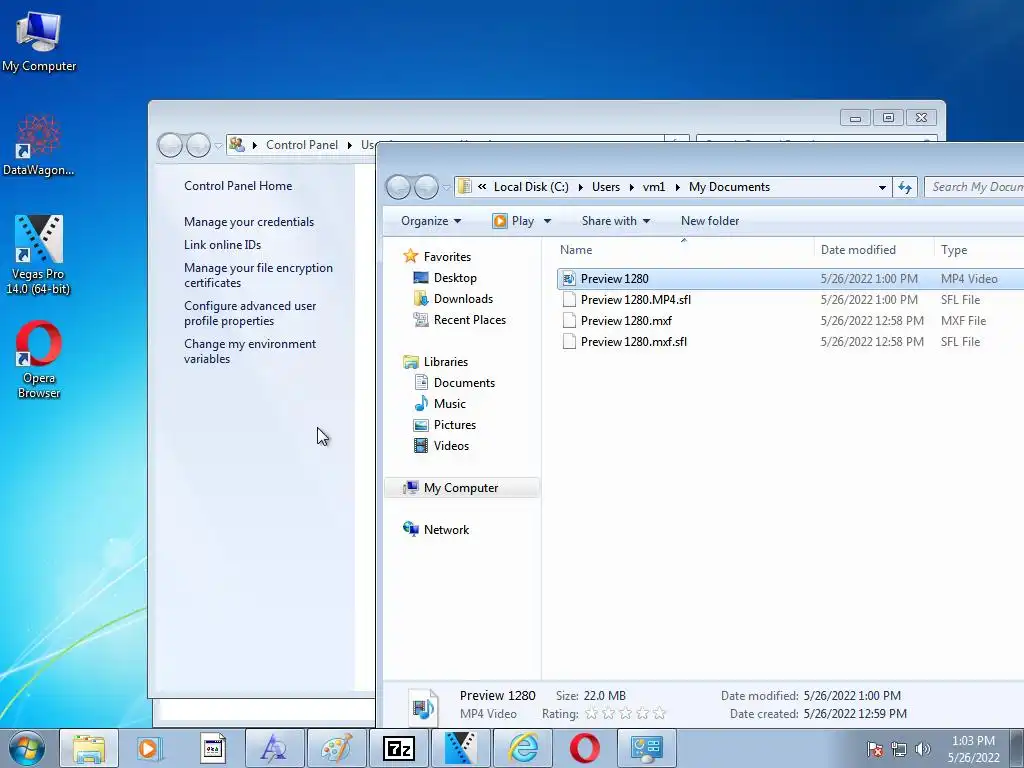Open Opera Browser desktop shortcut
This screenshot has width=1024, height=768.
tap(39, 359)
